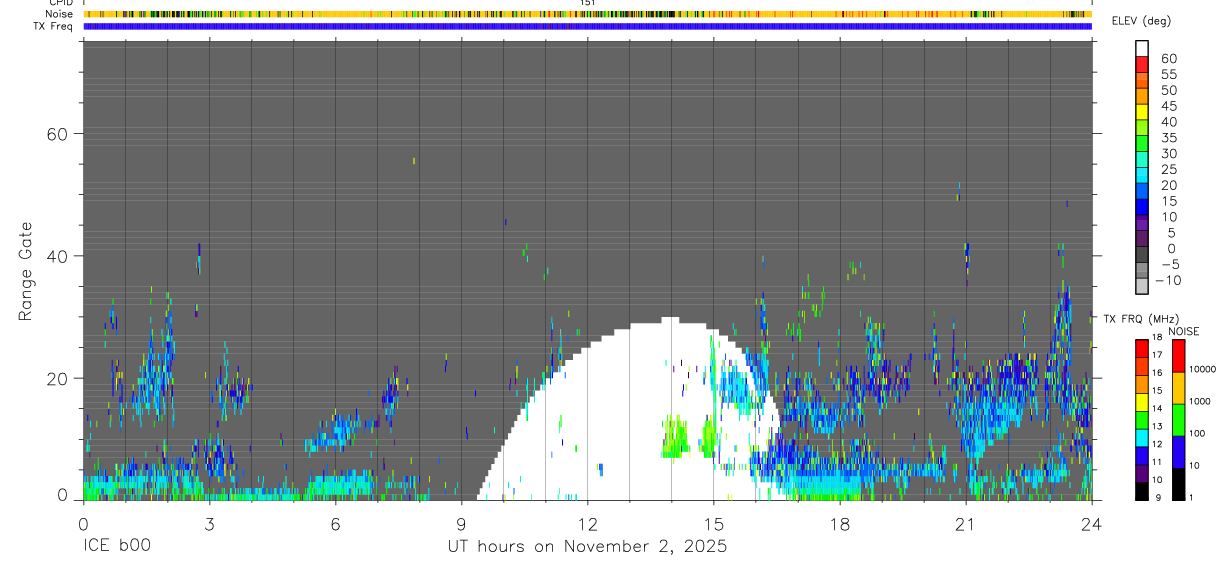The image size is (1228, 567).
Task: Pick the cyan swatch in TX FRQ colorbar
Action: pyautogui.click(x=1142, y=437)
